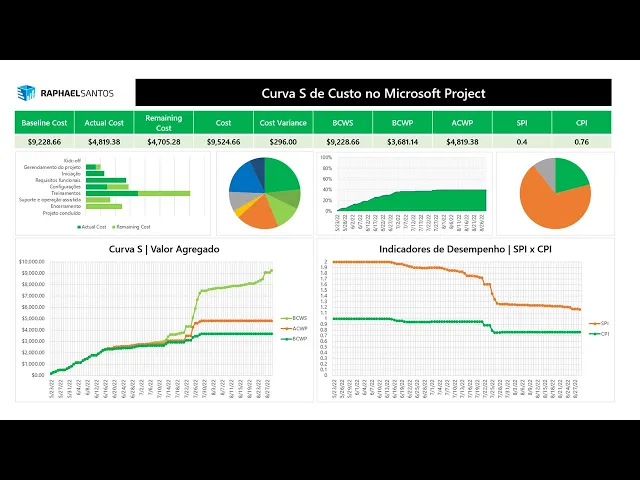Click the Actual Cost legend entry

click(92, 227)
